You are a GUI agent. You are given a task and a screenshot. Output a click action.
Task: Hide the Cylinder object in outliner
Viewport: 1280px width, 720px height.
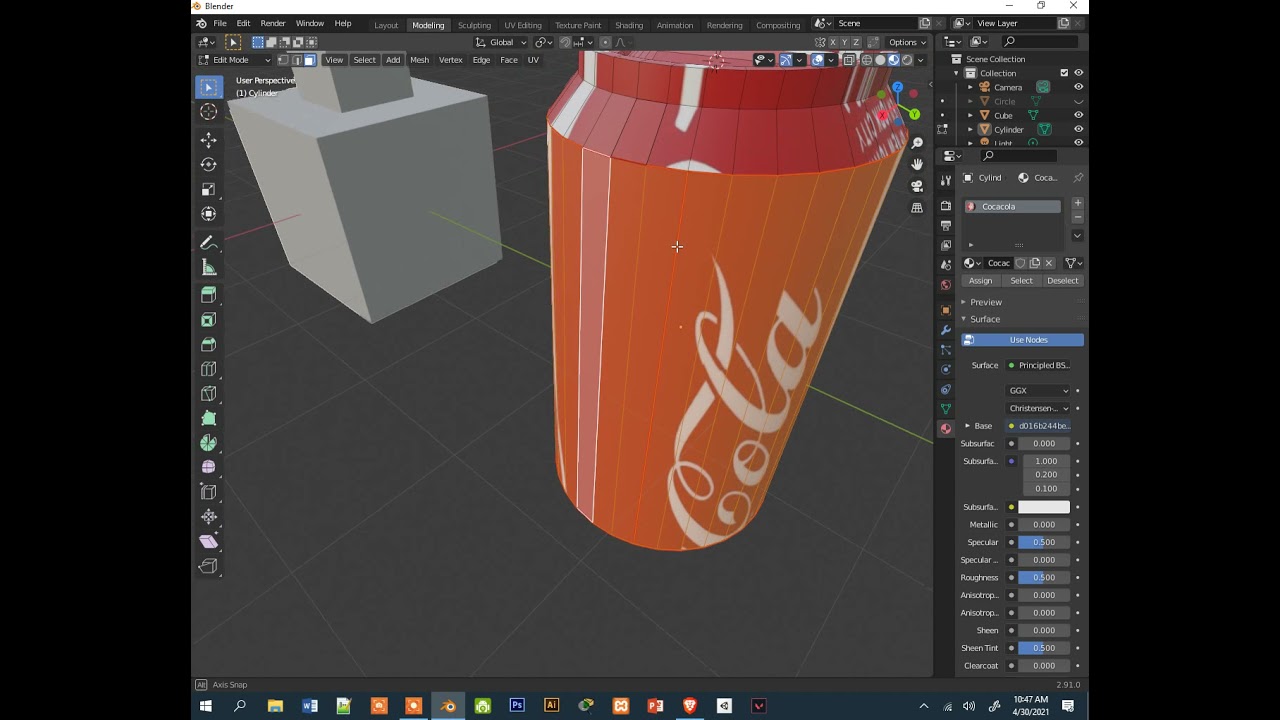[x=1078, y=129]
